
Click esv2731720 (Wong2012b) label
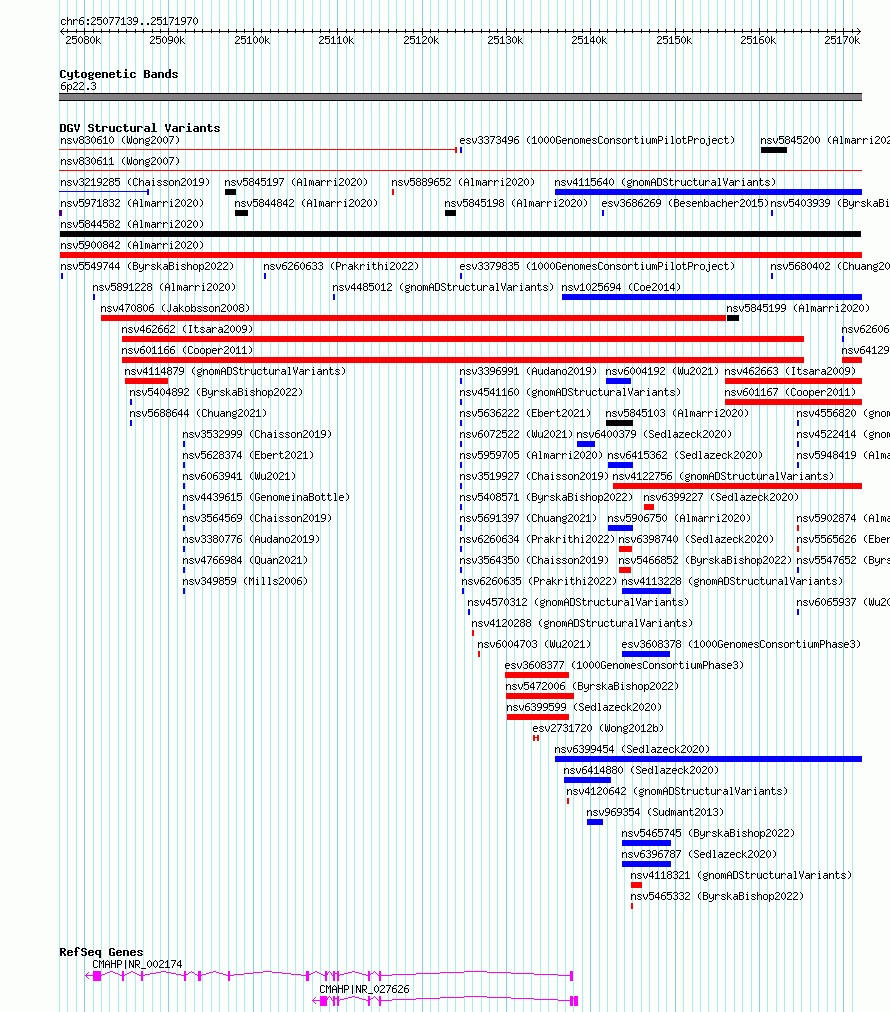click(x=598, y=728)
